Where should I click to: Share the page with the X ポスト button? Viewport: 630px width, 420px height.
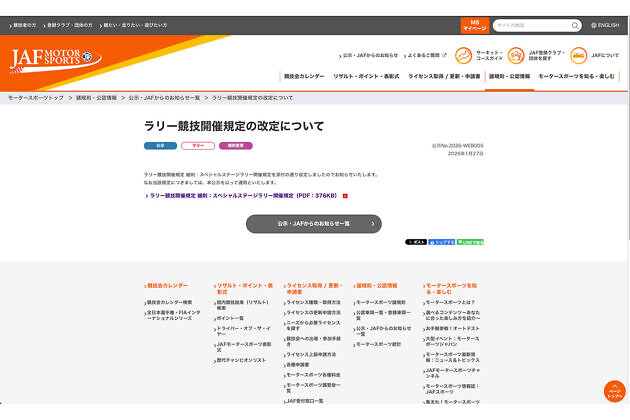(x=416, y=242)
